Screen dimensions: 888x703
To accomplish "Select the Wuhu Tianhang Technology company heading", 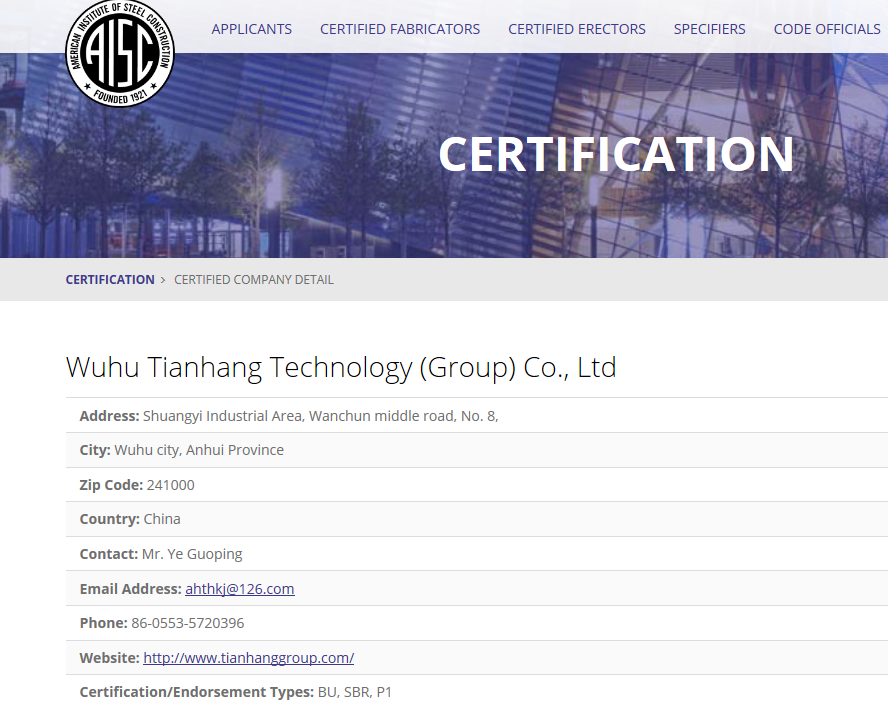I will pos(341,368).
